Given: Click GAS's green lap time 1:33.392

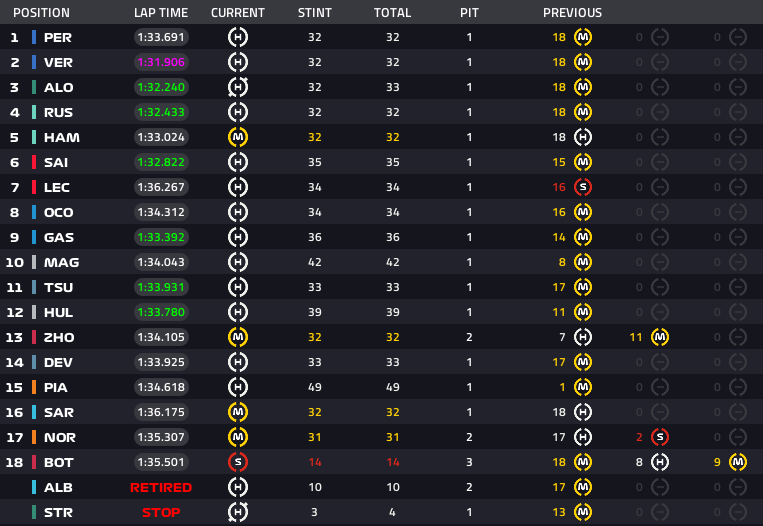Looking at the screenshot, I should [x=161, y=237].
